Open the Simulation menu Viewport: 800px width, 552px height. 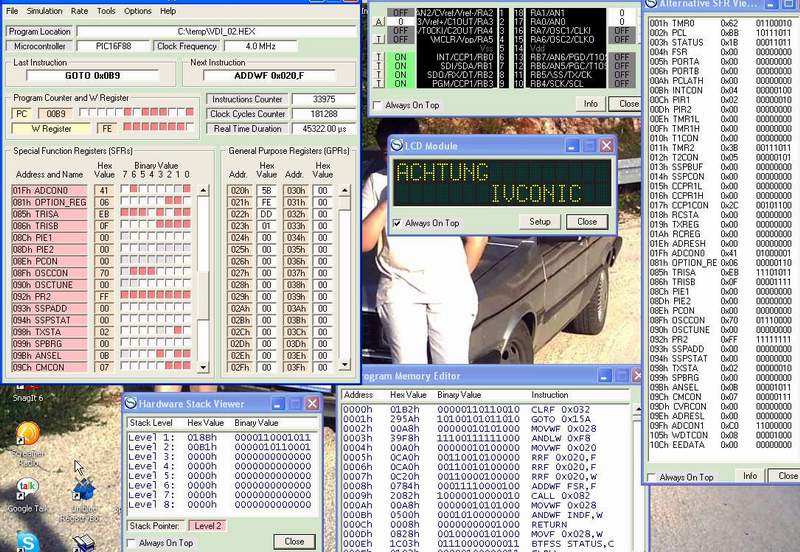44,11
